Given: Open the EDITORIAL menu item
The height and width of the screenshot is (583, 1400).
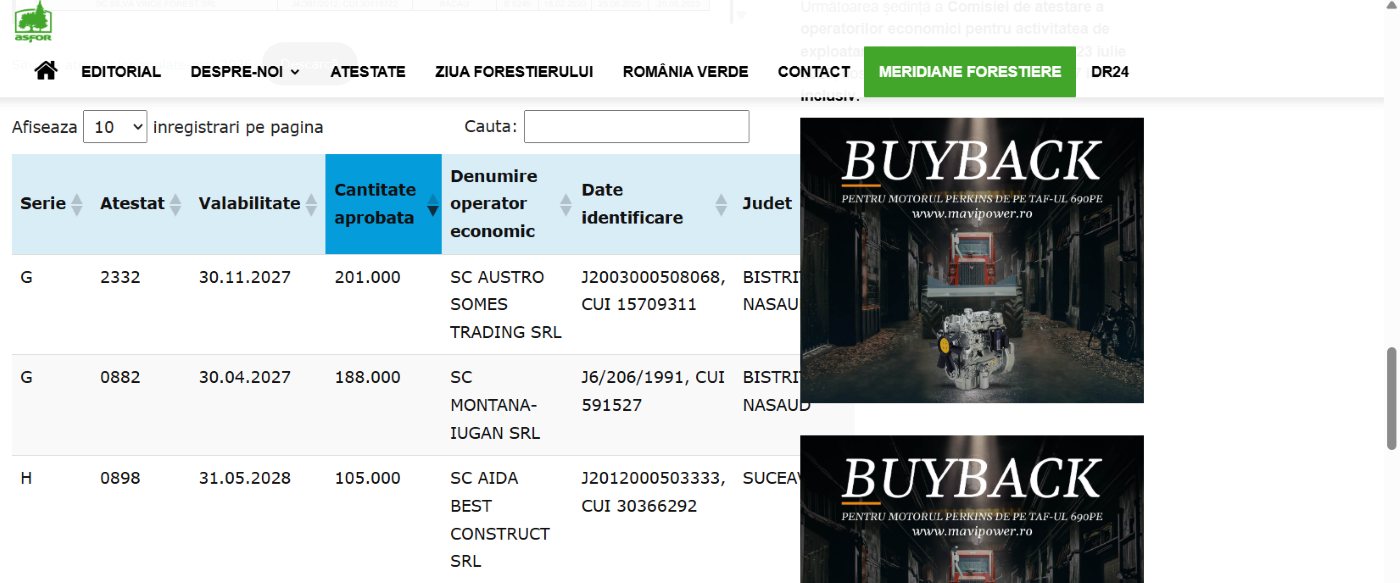Looking at the screenshot, I should coord(121,72).
